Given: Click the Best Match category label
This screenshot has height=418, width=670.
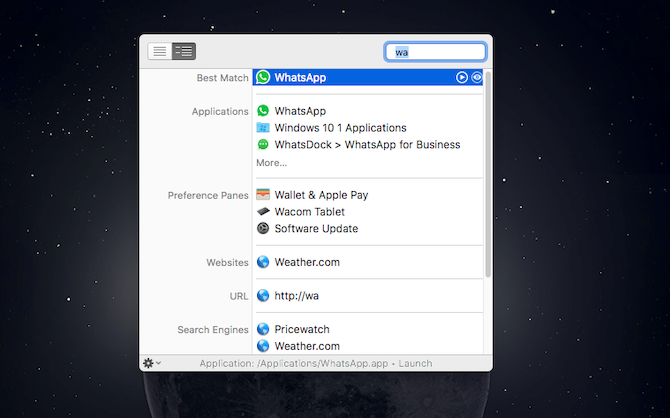Looking at the screenshot, I should 222,78.
